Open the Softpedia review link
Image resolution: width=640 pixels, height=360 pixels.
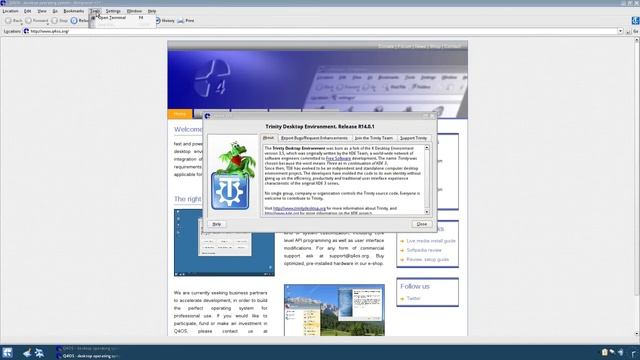(424, 250)
